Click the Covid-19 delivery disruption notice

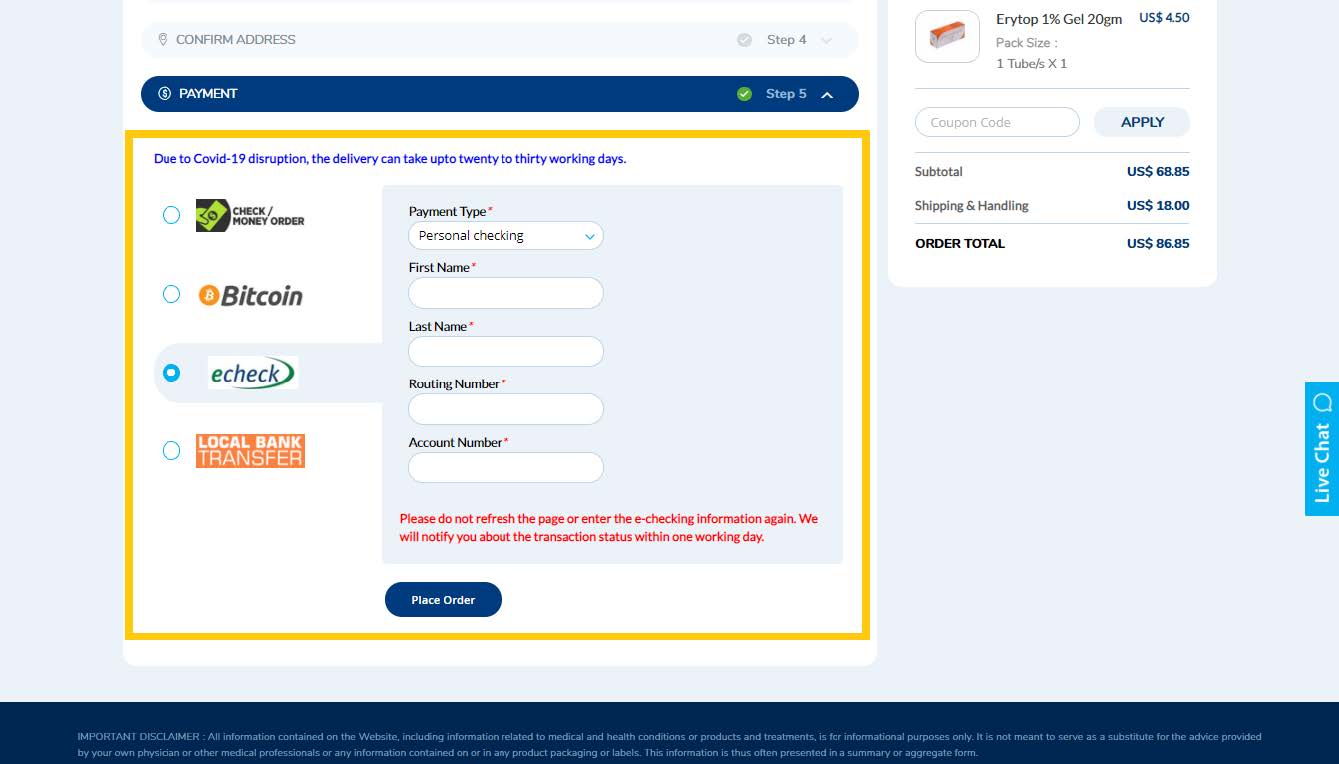point(390,158)
